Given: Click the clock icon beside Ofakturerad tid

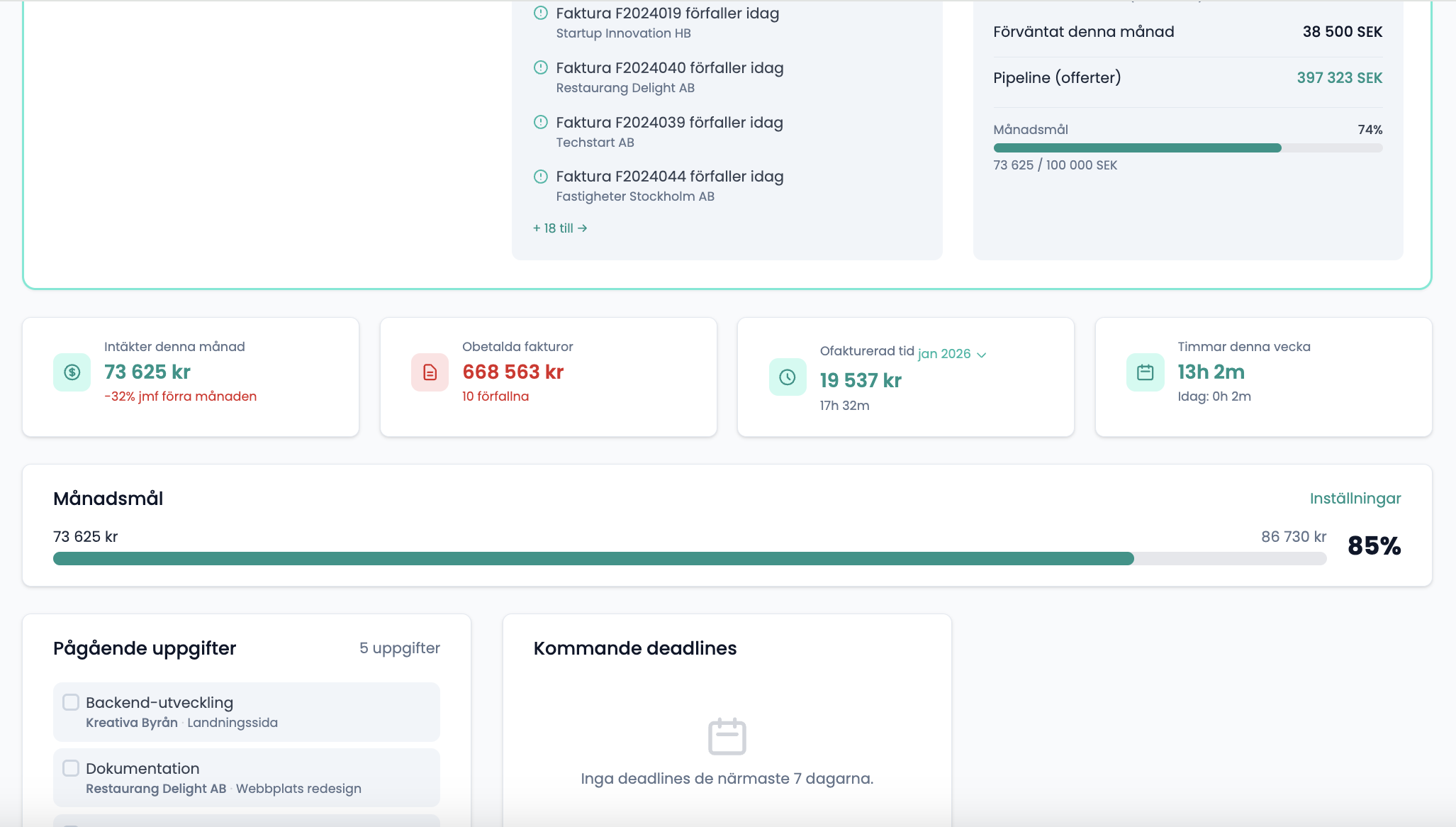Looking at the screenshot, I should [788, 377].
